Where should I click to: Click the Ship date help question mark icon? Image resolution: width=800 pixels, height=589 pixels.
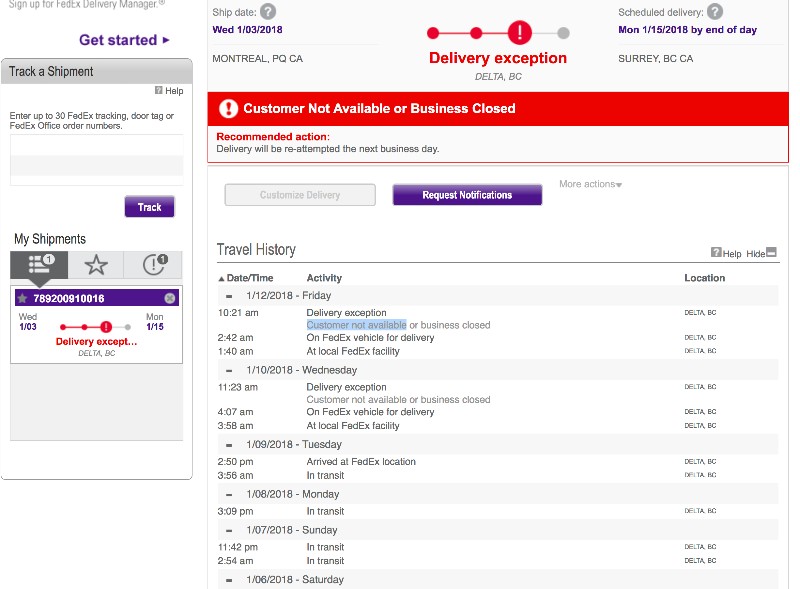tap(268, 11)
